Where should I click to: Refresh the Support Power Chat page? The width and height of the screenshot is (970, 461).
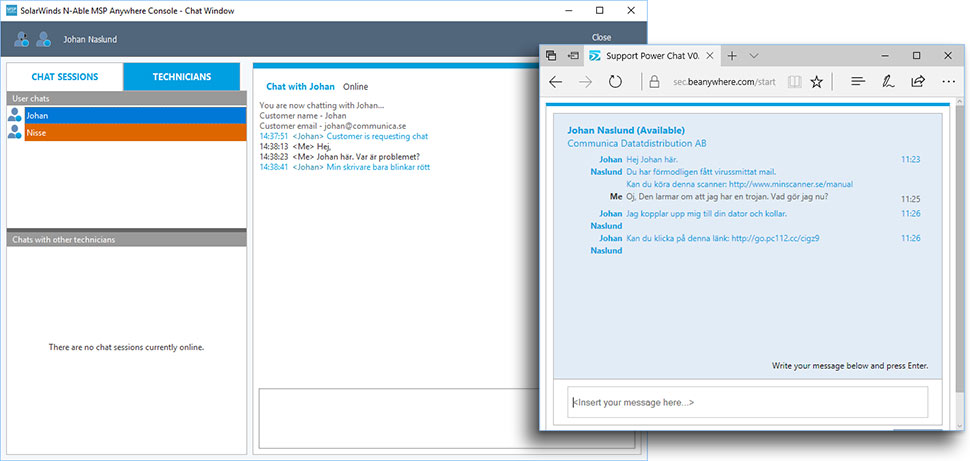[x=615, y=82]
